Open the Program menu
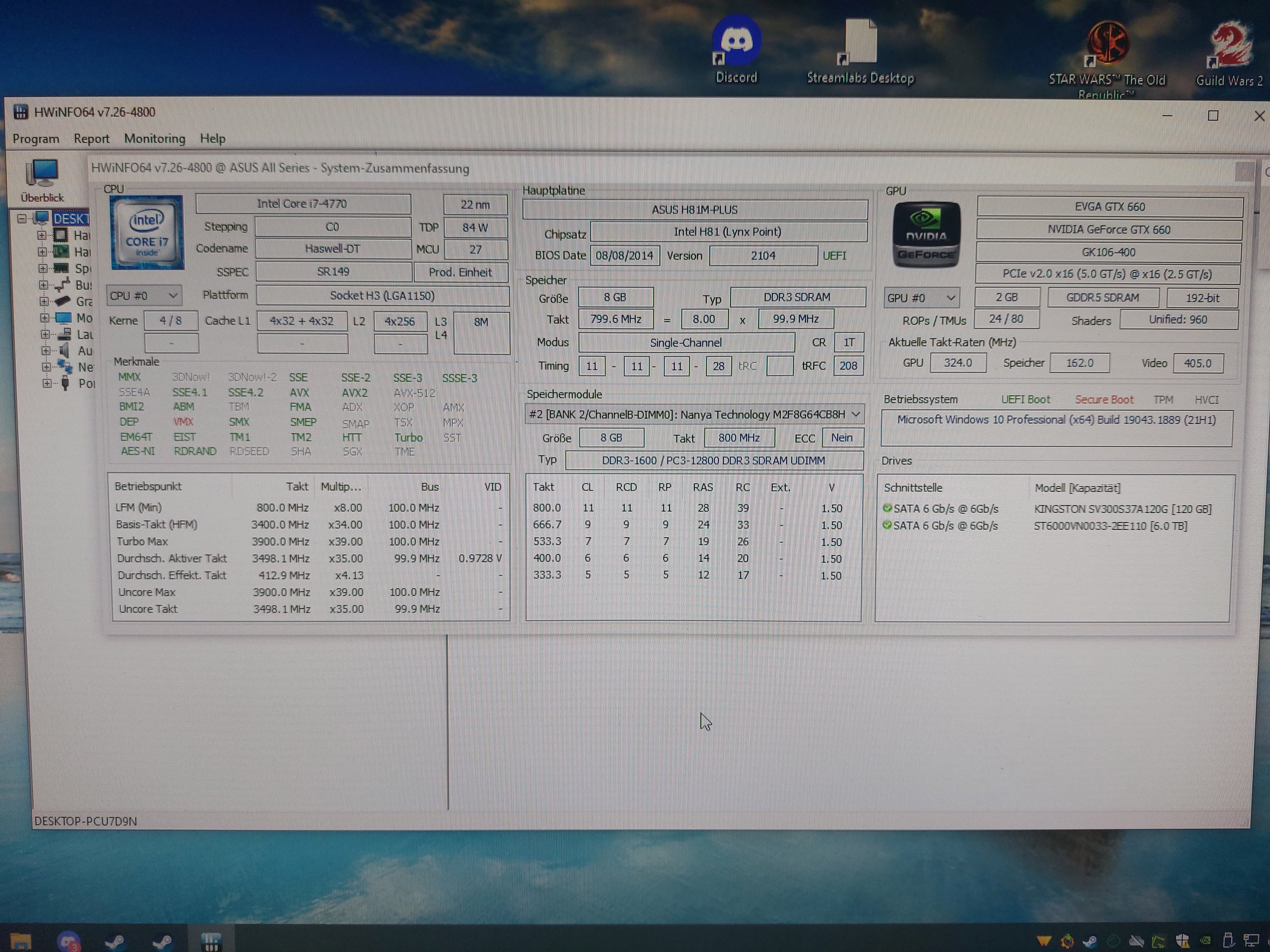Image resolution: width=1270 pixels, height=952 pixels. (x=36, y=139)
